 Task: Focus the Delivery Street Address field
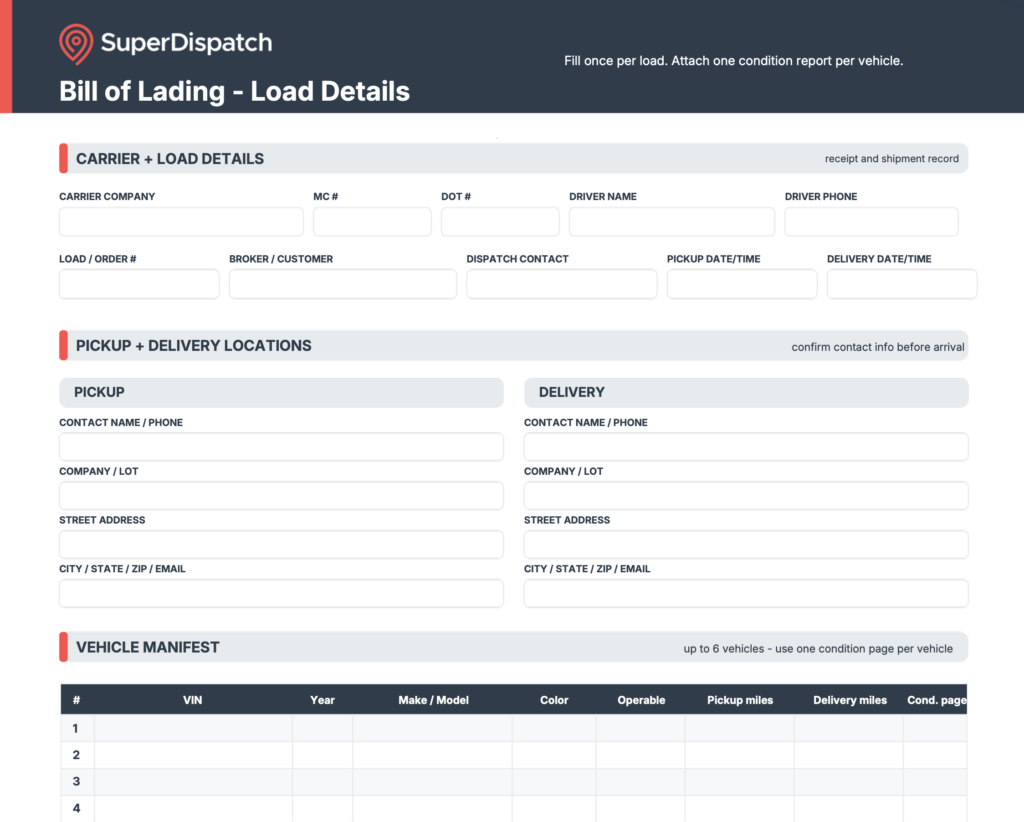tap(746, 545)
